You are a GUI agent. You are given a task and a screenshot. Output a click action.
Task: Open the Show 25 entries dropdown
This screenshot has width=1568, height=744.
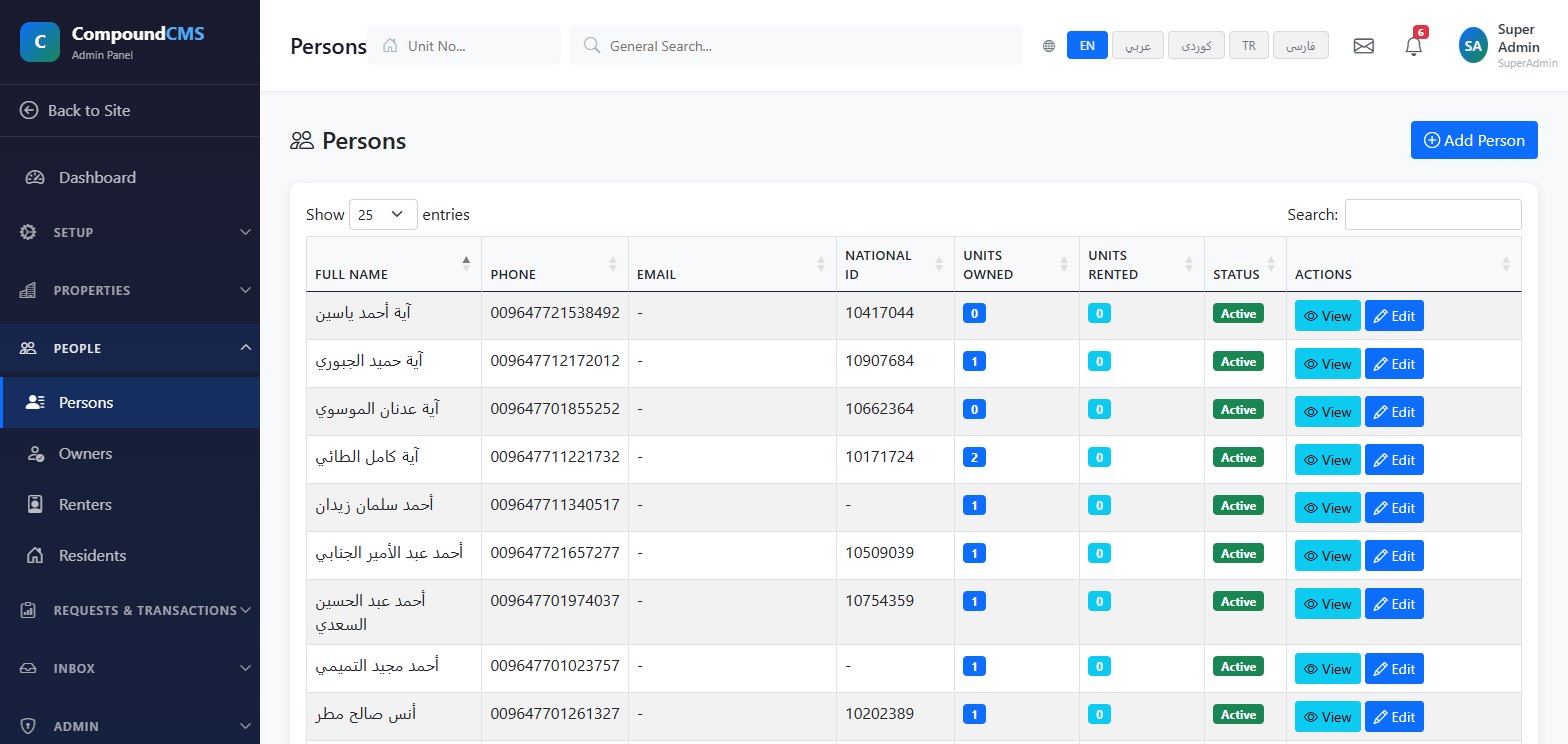[x=383, y=214]
